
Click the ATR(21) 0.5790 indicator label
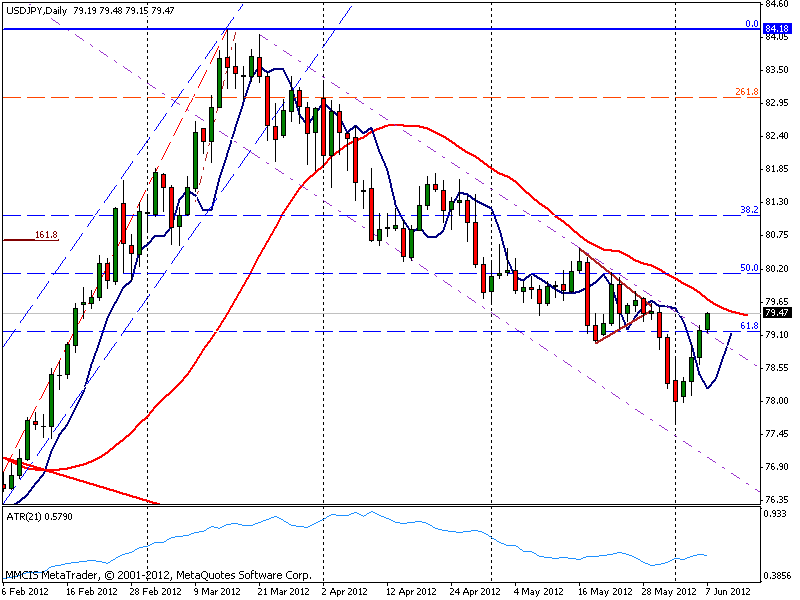pyautogui.click(x=40, y=516)
